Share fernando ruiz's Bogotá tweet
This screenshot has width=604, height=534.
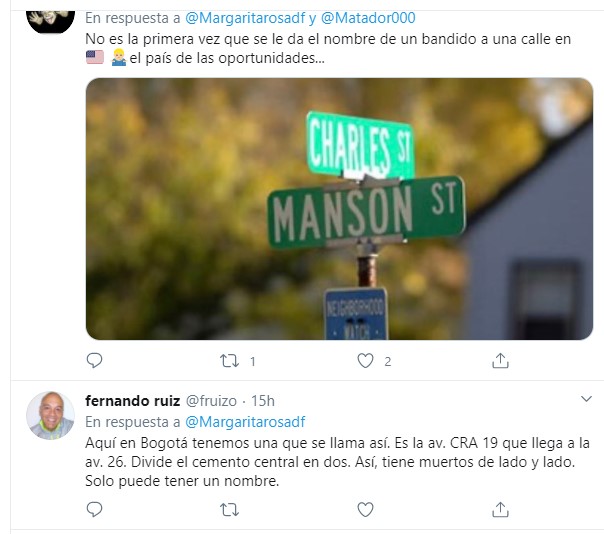coord(500,509)
